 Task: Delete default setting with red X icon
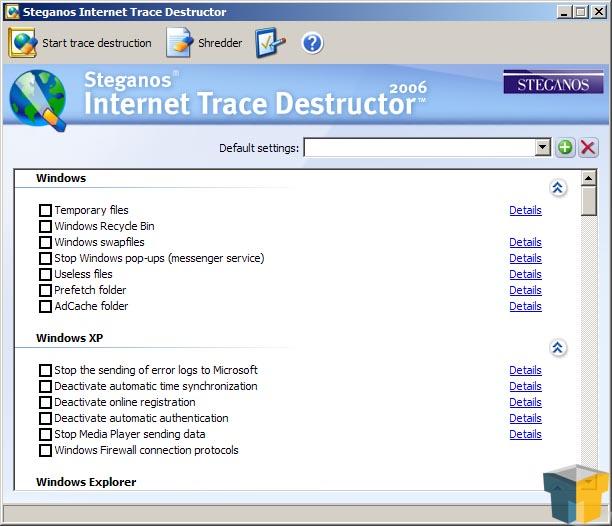coord(588,147)
